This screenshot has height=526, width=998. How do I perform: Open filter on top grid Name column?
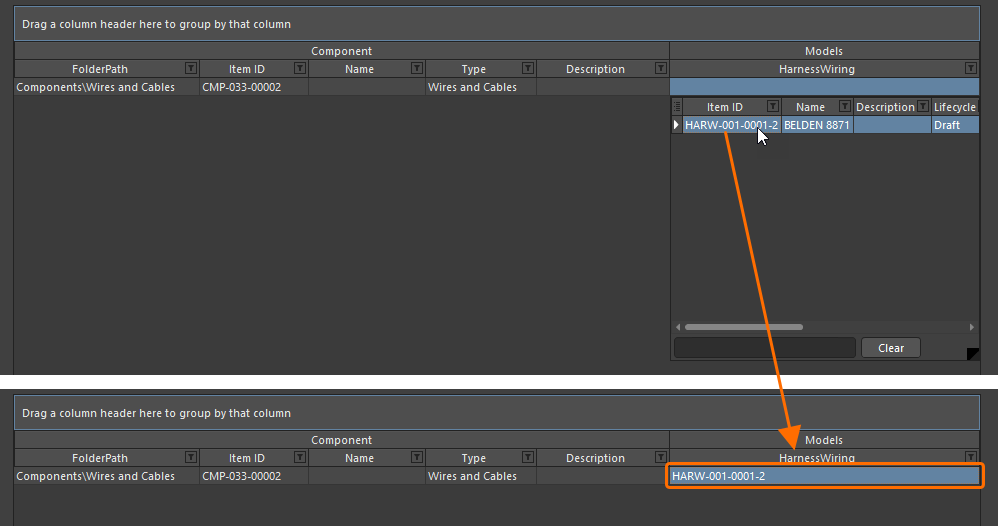(x=417, y=68)
